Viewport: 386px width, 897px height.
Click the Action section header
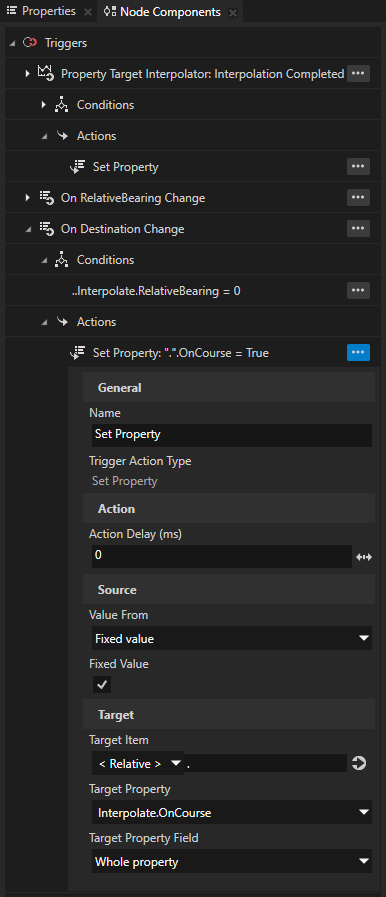coord(229,509)
